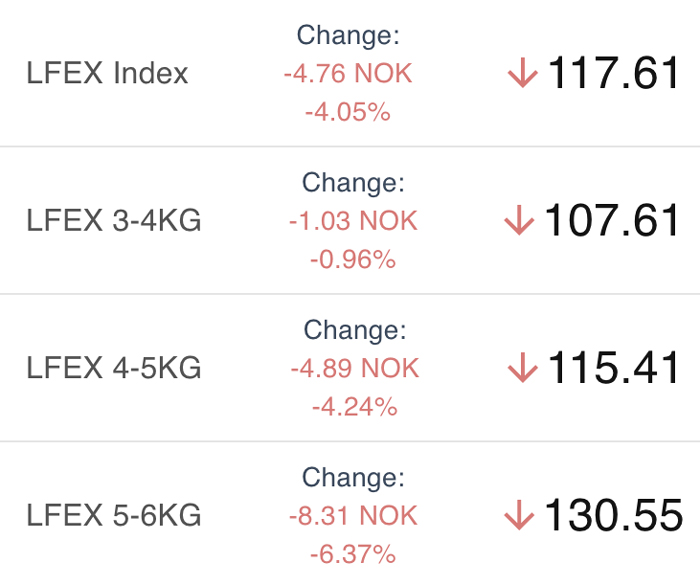Click the down arrow beside 115.41
This screenshot has height=585, width=700.
click(523, 368)
